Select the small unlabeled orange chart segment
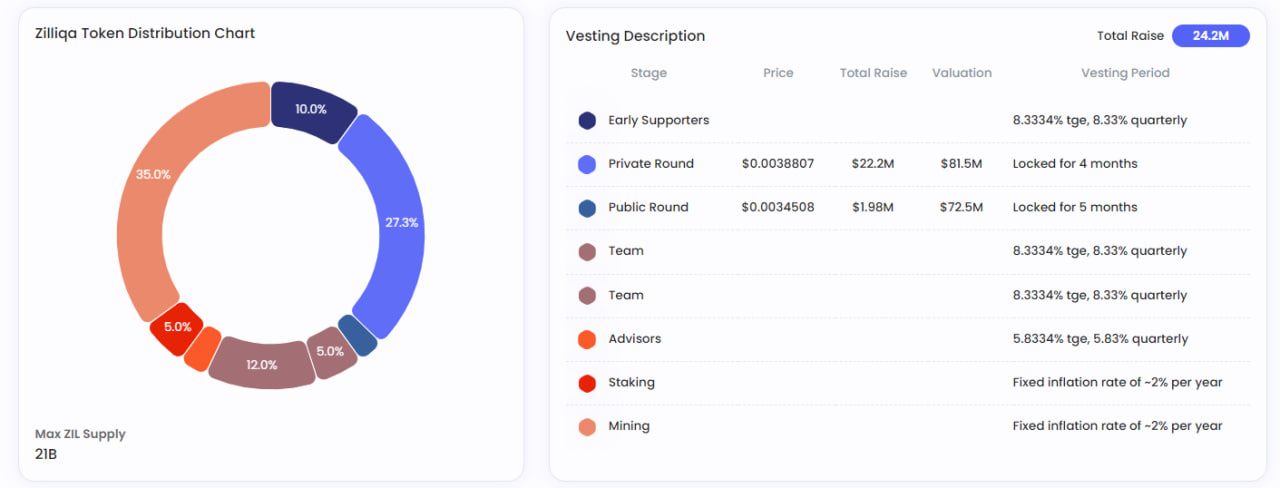Viewport: 1280px width, 488px height. pyautogui.click(x=203, y=349)
